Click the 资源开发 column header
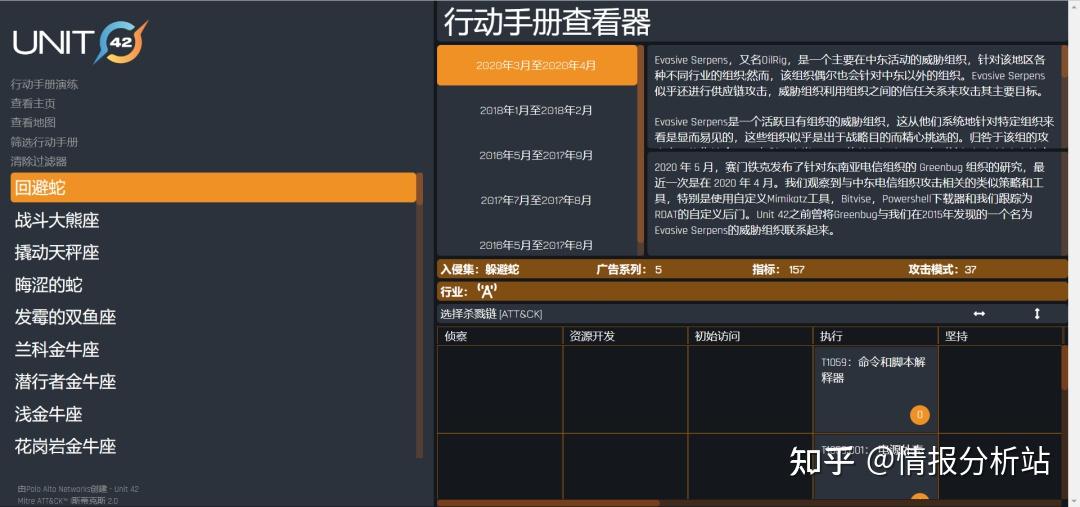1080x507 pixels. 625,336
